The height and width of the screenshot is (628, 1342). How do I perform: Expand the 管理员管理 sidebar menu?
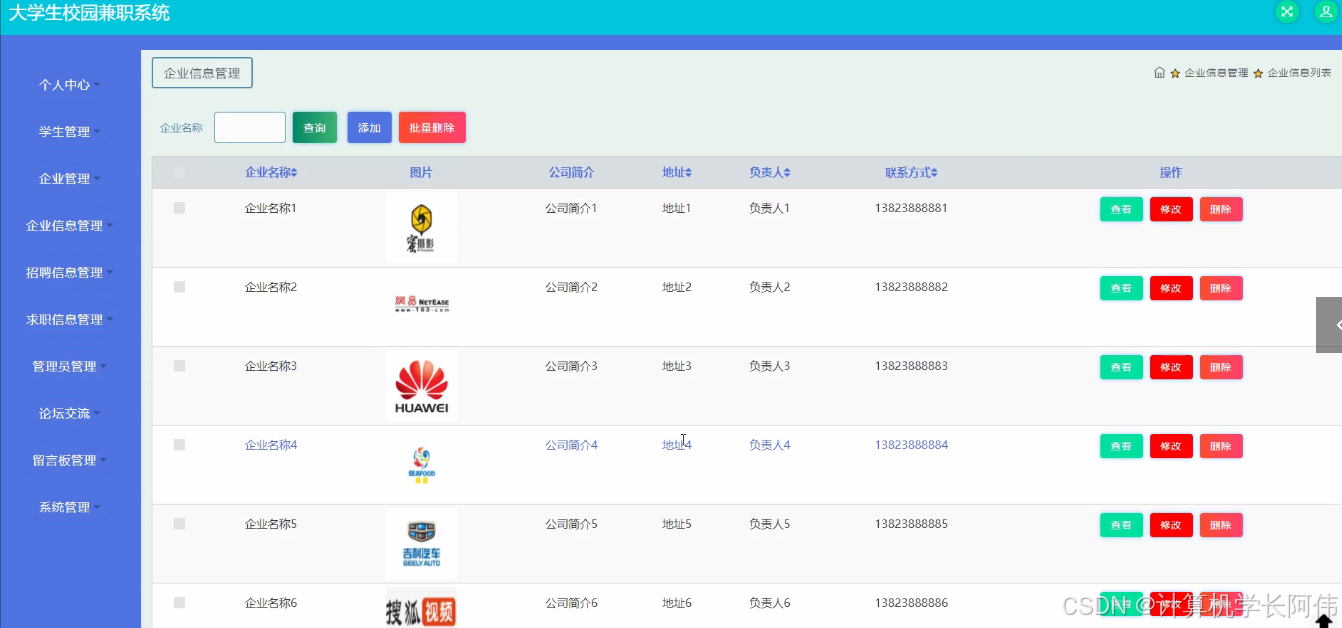pos(70,367)
